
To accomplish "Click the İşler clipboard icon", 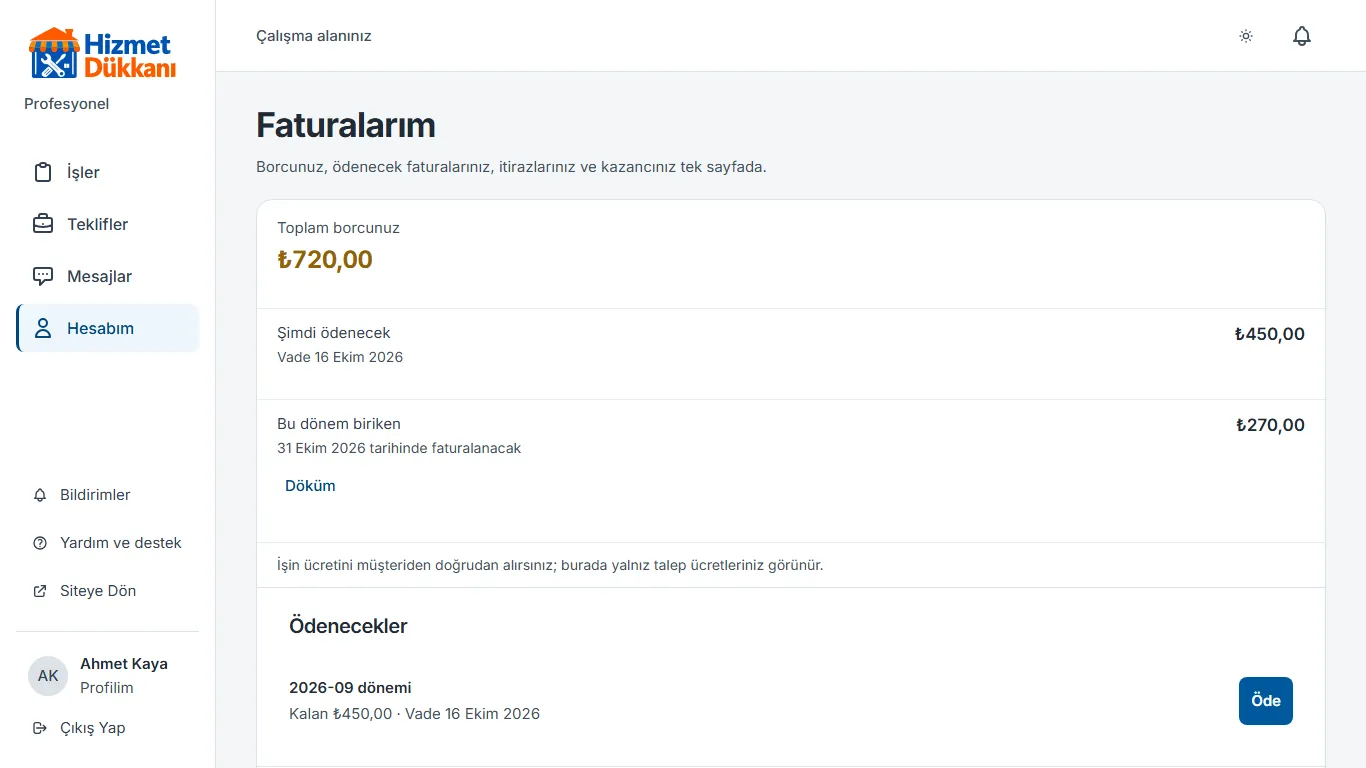I will (43, 172).
